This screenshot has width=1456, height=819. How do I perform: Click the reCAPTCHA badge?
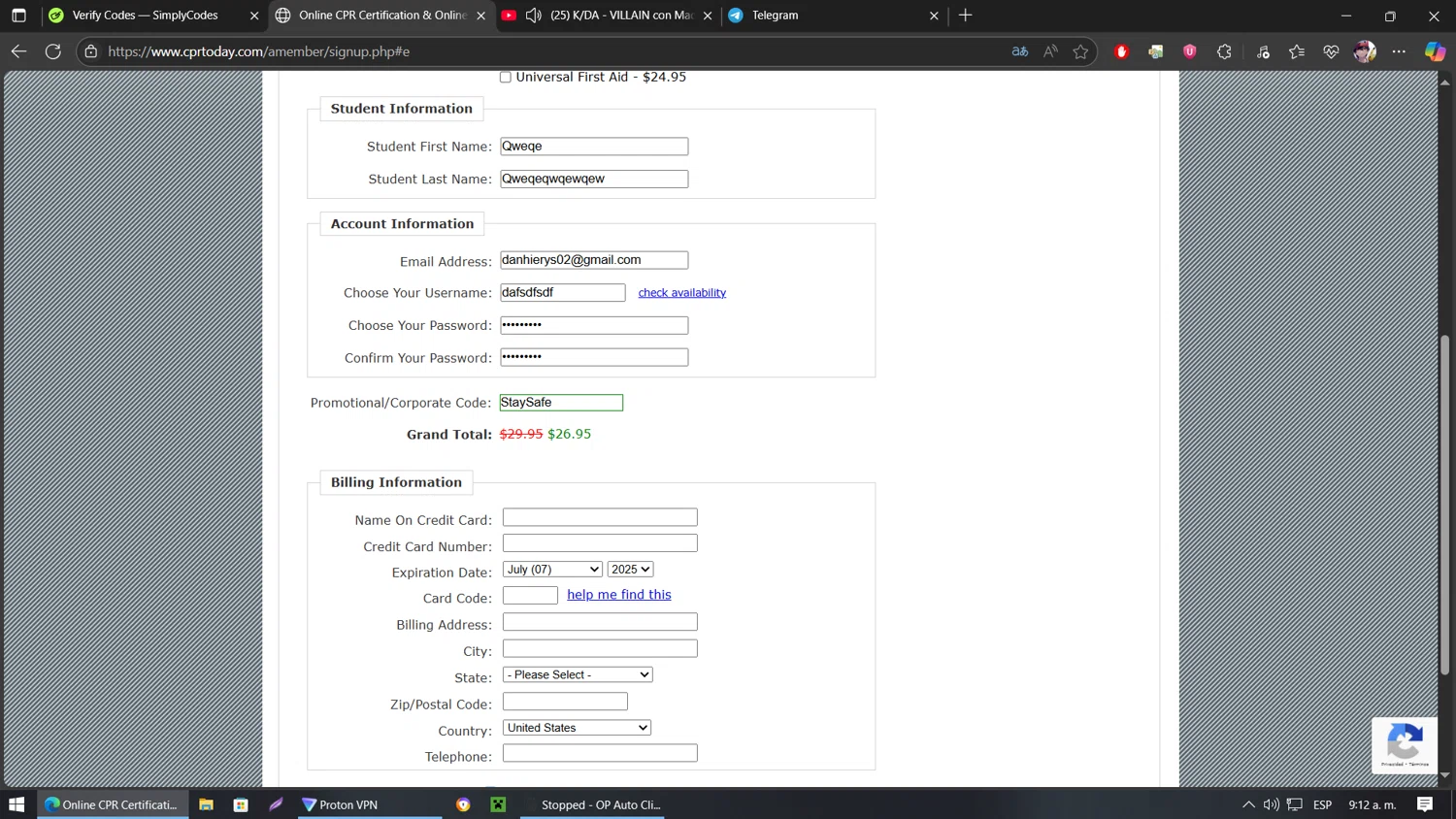tap(1405, 745)
